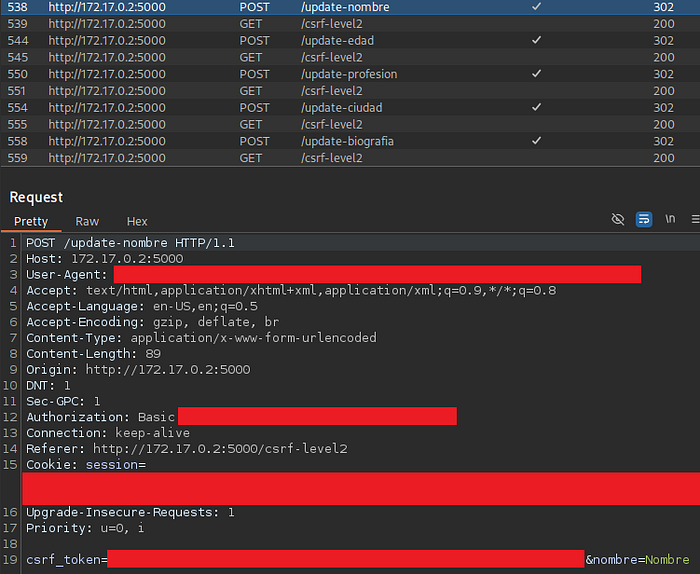The width and height of the screenshot is (700, 574).
Task: Click the Accept header line
Action: coord(291,291)
